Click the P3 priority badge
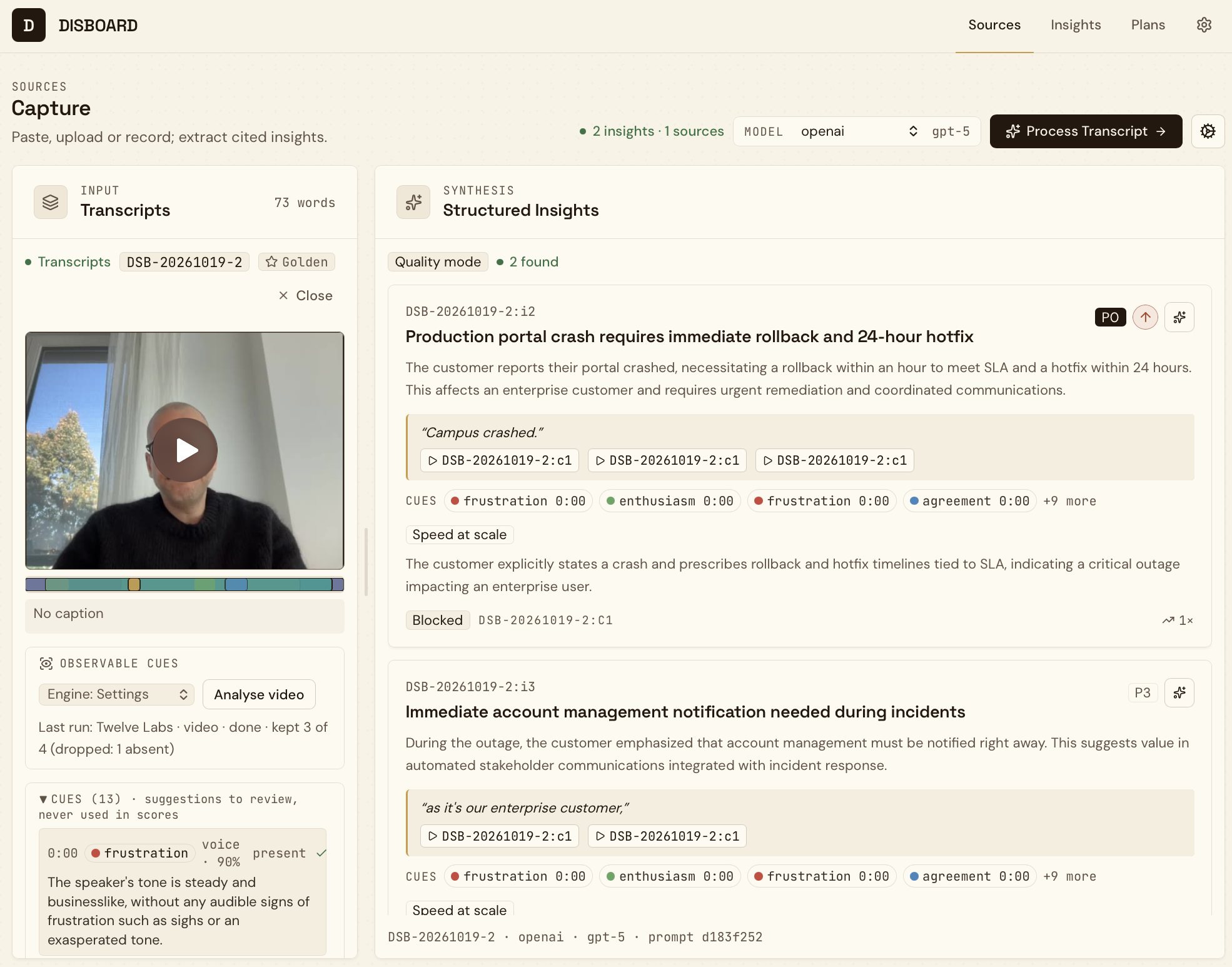1232x967 pixels. (1143, 692)
